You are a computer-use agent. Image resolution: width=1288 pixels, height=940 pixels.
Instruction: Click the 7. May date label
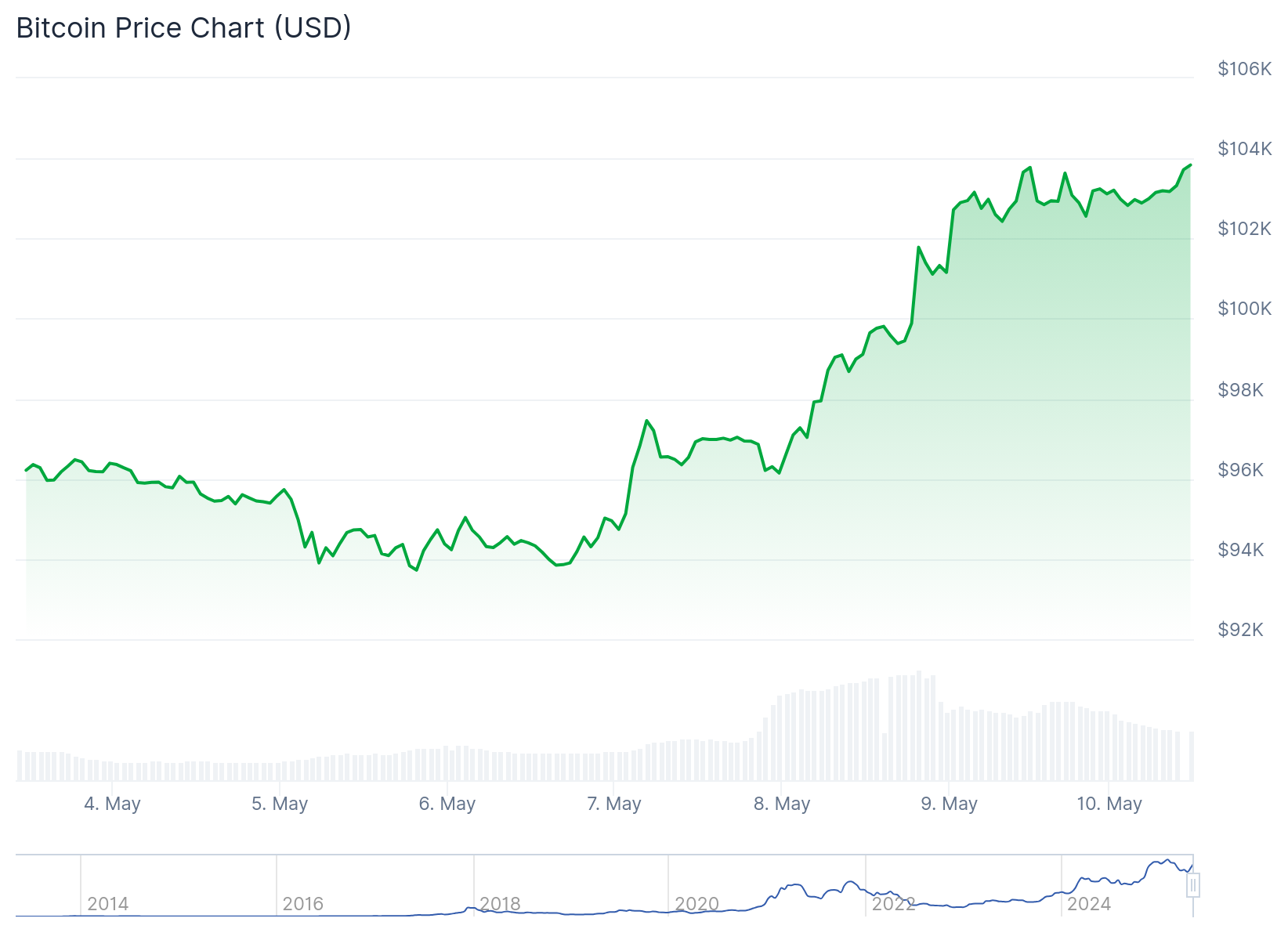coord(614,804)
